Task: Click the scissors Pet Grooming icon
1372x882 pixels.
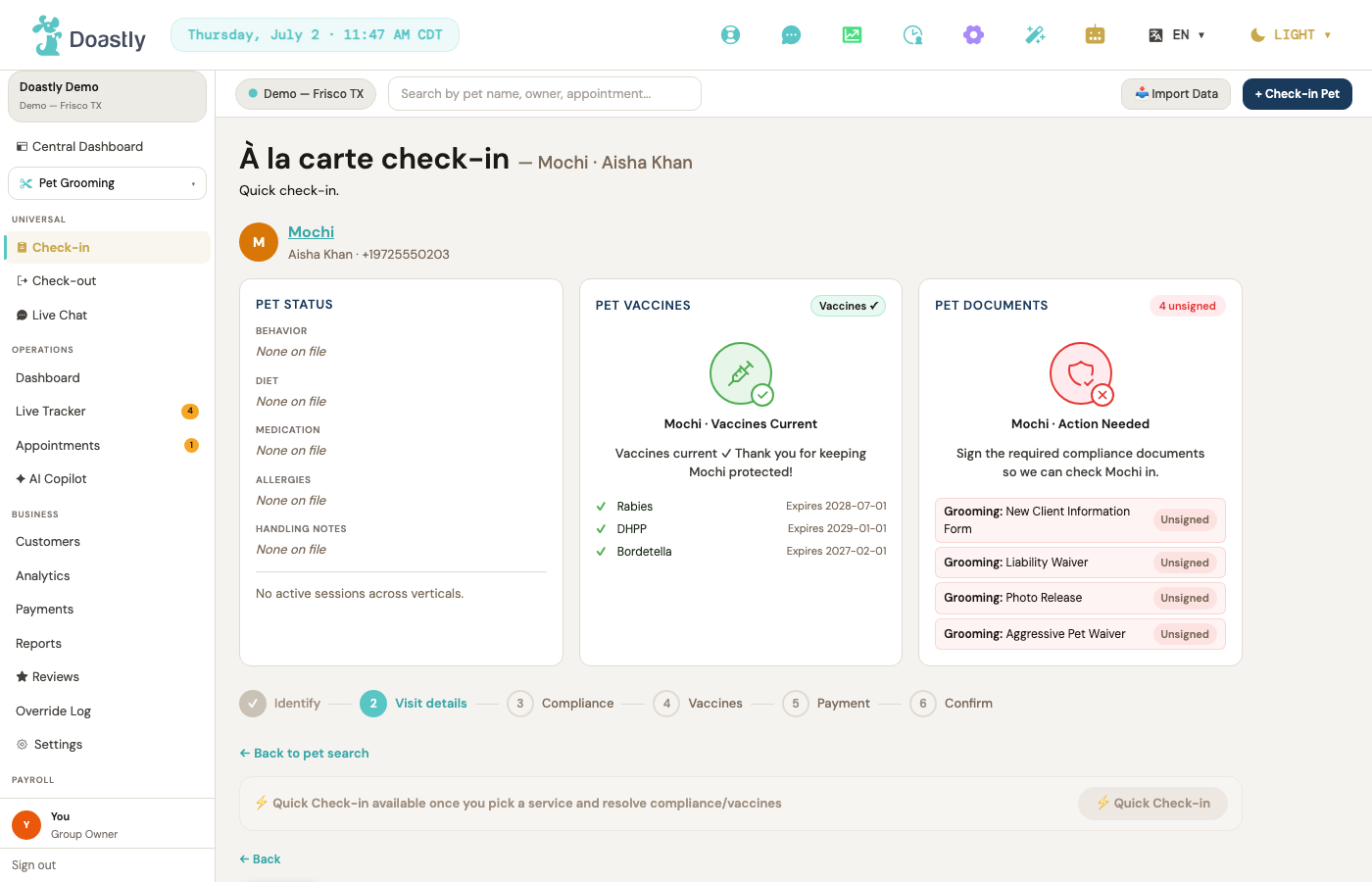Action: pyautogui.click(x=26, y=183)
